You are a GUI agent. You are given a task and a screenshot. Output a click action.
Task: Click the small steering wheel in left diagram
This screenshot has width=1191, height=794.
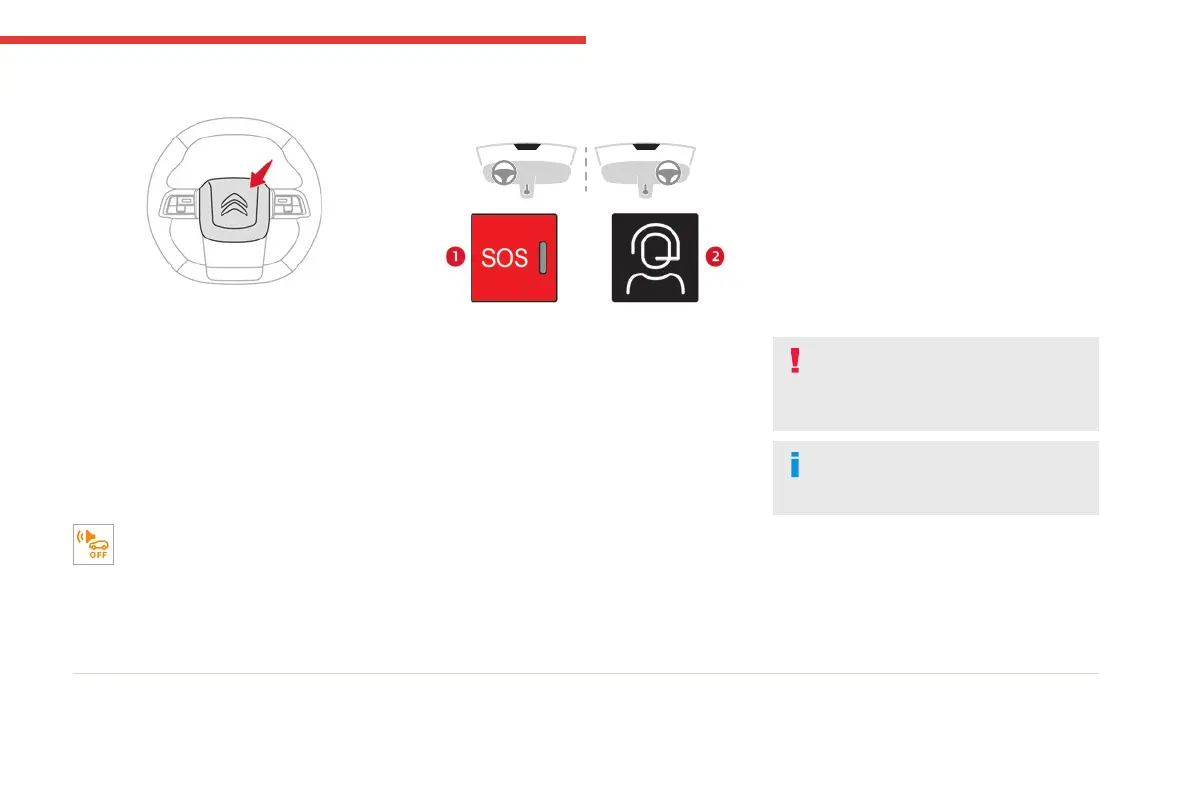pyautogui.click(x=504, y=173)
